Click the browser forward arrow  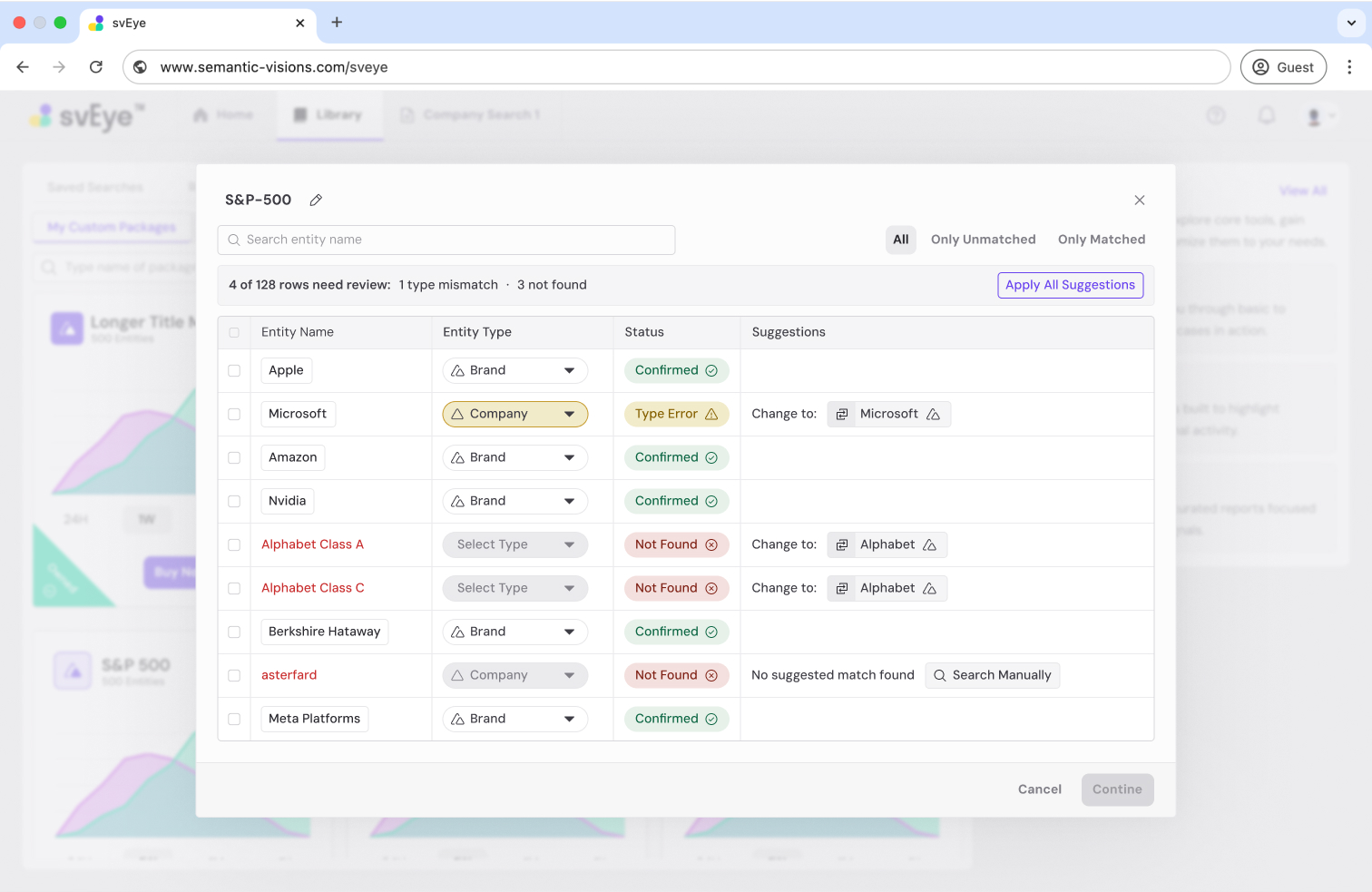59,67
